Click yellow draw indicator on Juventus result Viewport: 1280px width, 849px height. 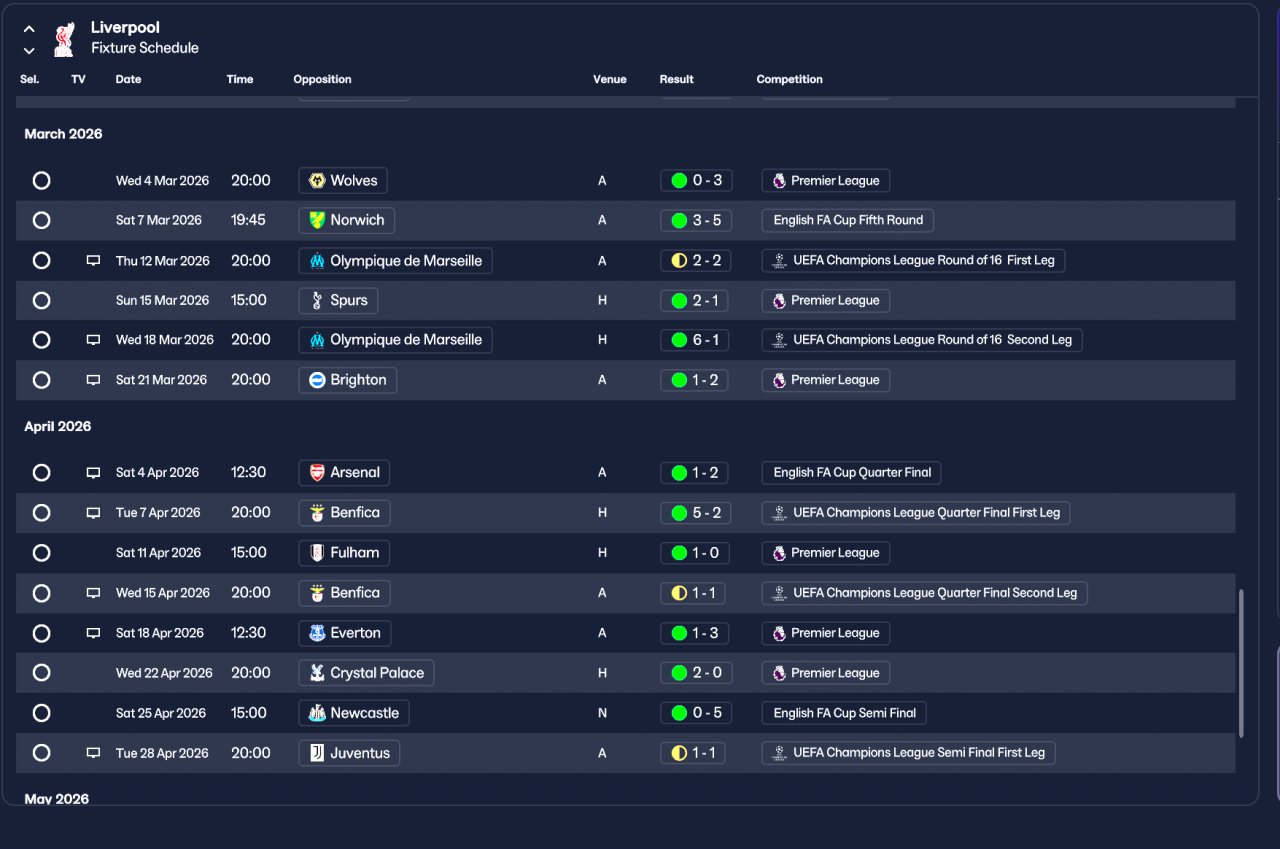pos(679,753)
